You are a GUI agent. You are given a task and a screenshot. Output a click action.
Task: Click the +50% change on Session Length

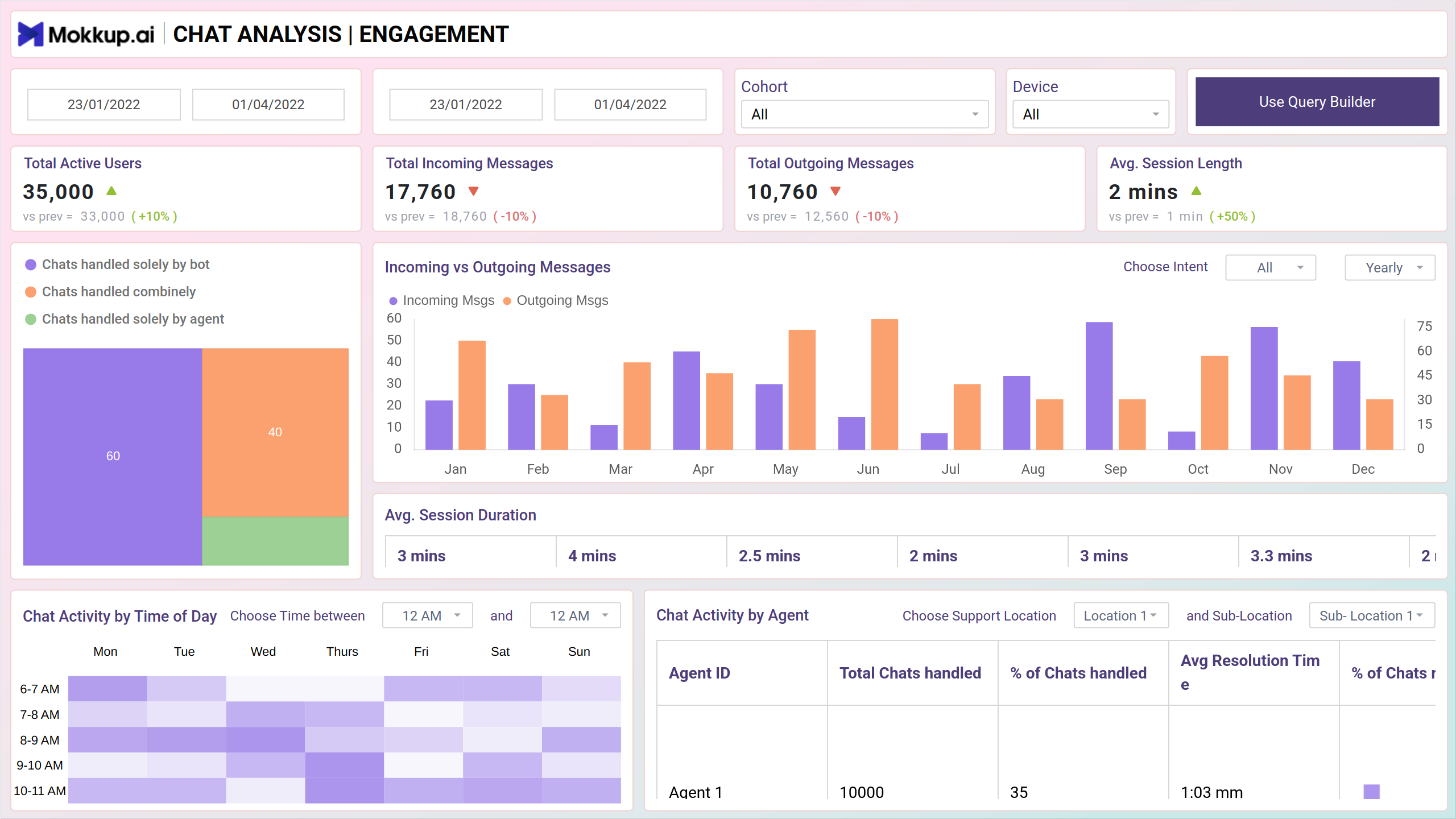click(x=1232, y=217)
